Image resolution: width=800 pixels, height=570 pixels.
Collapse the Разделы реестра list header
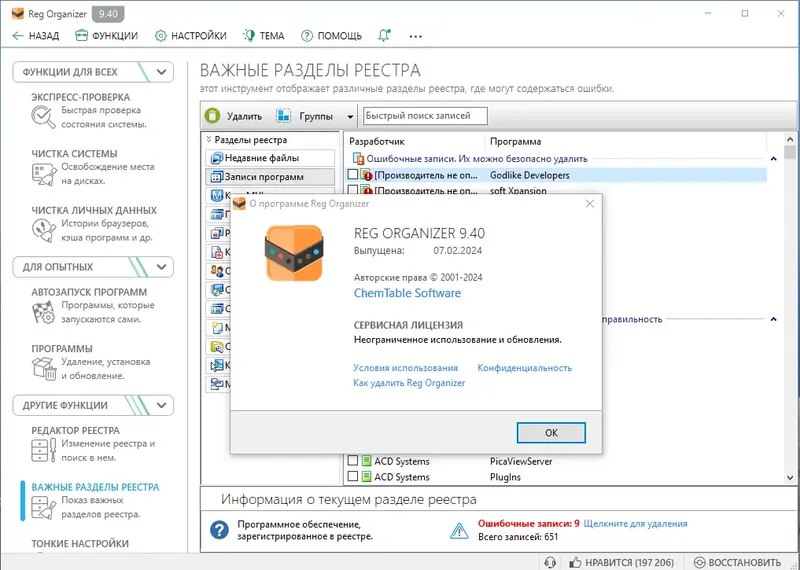209,139
